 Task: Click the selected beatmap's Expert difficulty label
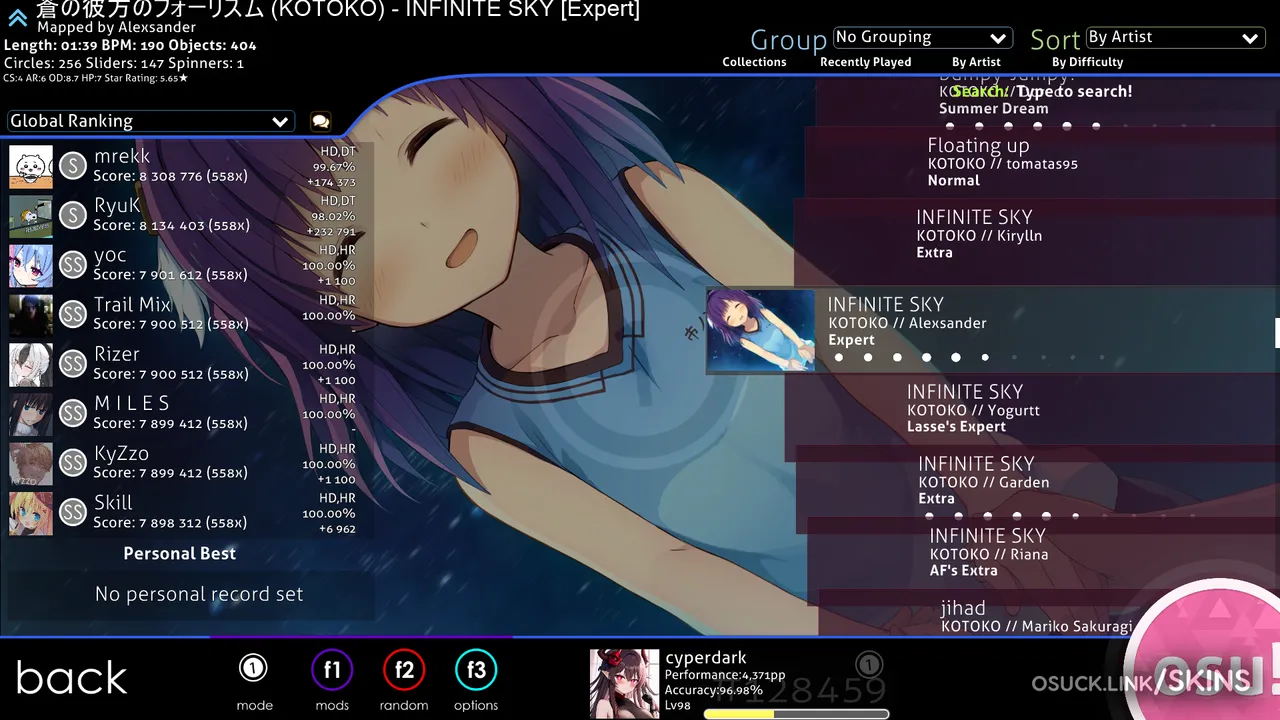tap(851, 340)
